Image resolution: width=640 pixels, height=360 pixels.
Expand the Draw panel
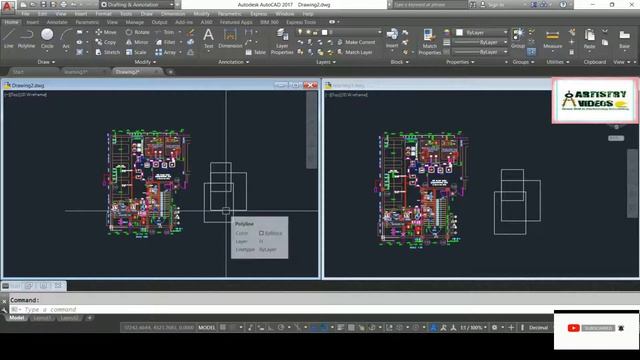(46, 62)
